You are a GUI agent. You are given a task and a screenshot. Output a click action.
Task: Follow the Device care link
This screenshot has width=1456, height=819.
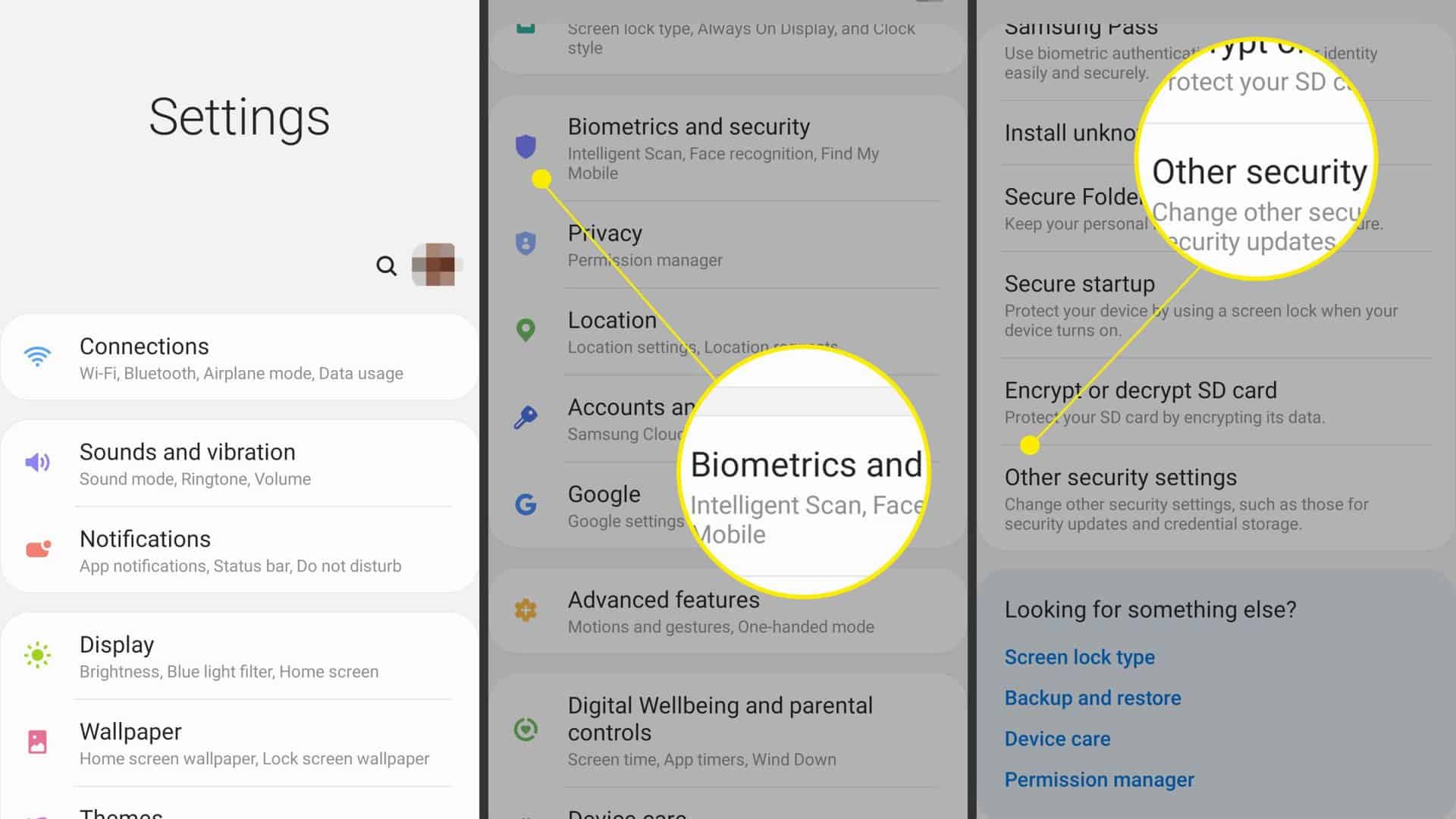tap(1057, 739)
